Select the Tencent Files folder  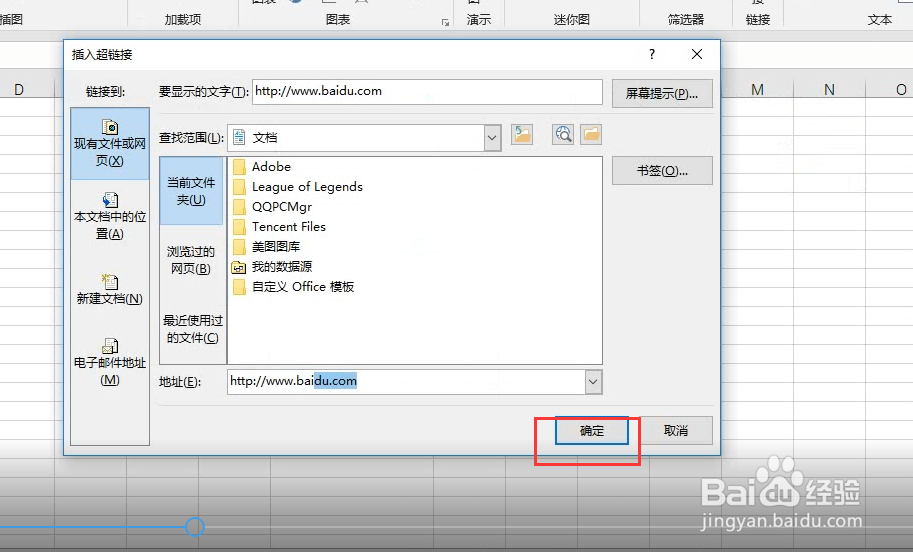pyautogui.click(x=279, y=227)
